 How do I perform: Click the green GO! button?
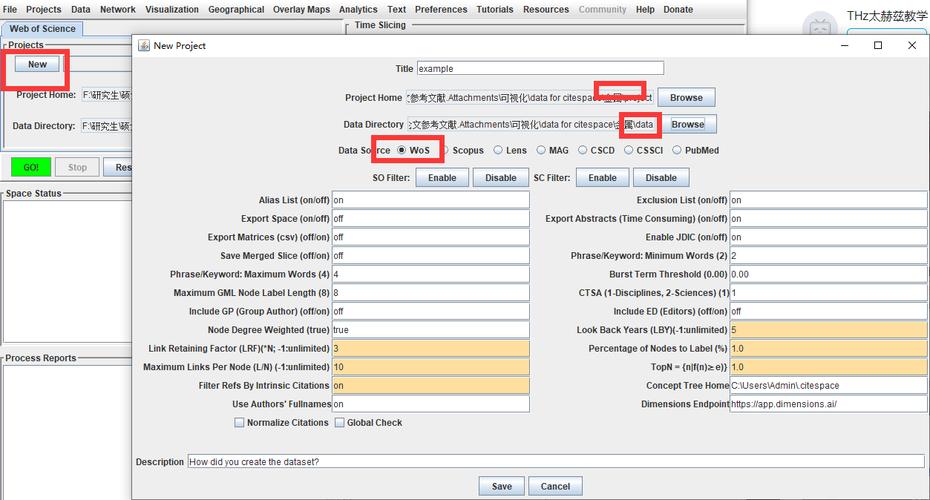pos(31,167)
